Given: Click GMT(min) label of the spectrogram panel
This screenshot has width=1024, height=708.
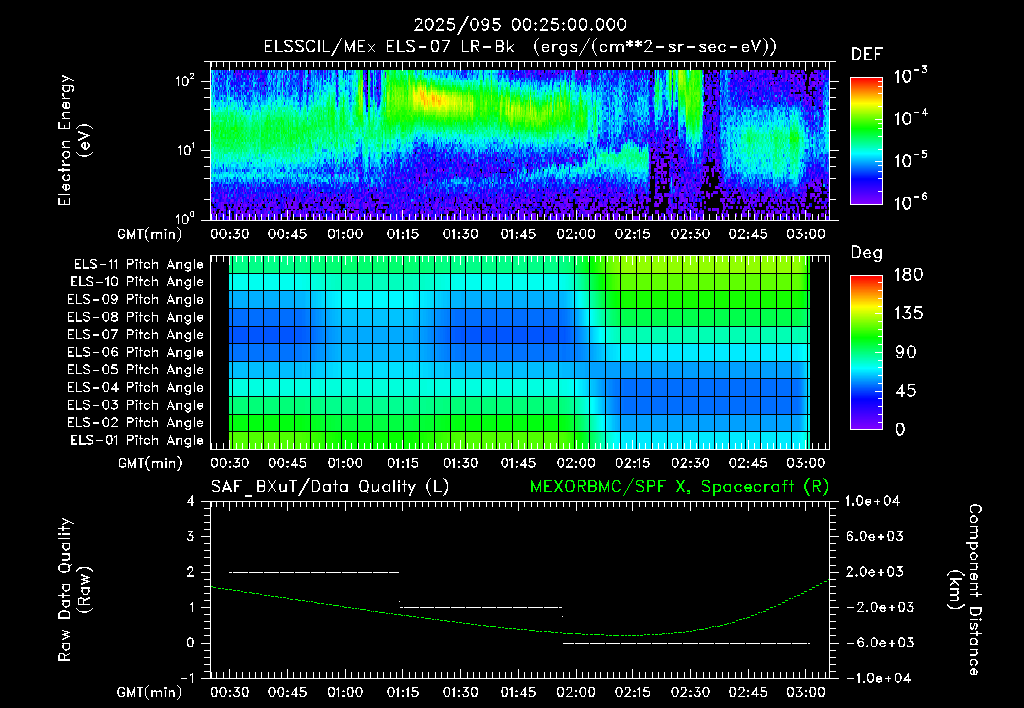Looking at the screenshot, I should pos(150,234).
